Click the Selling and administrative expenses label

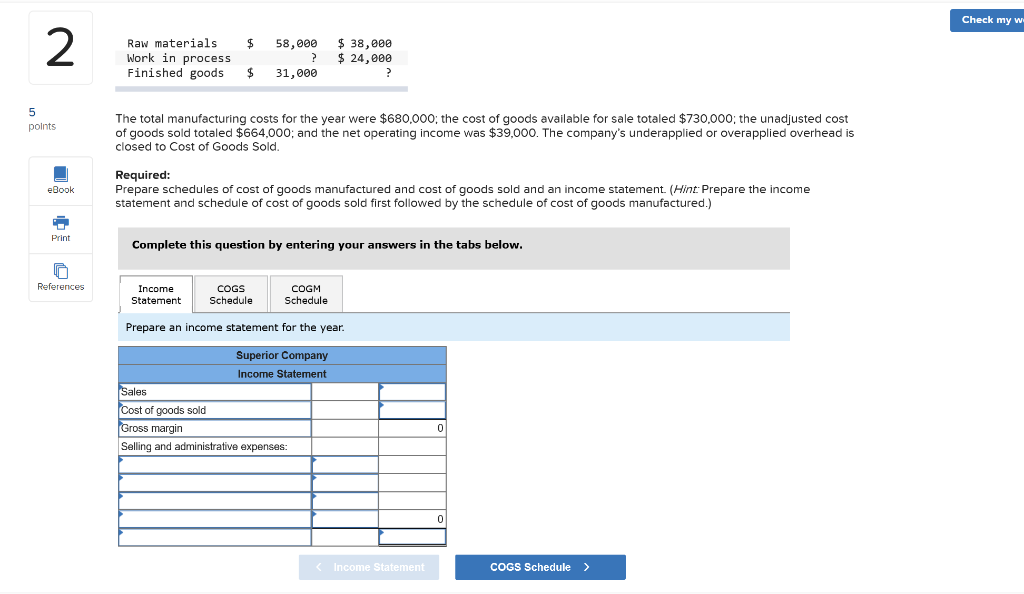coord(204,446)
